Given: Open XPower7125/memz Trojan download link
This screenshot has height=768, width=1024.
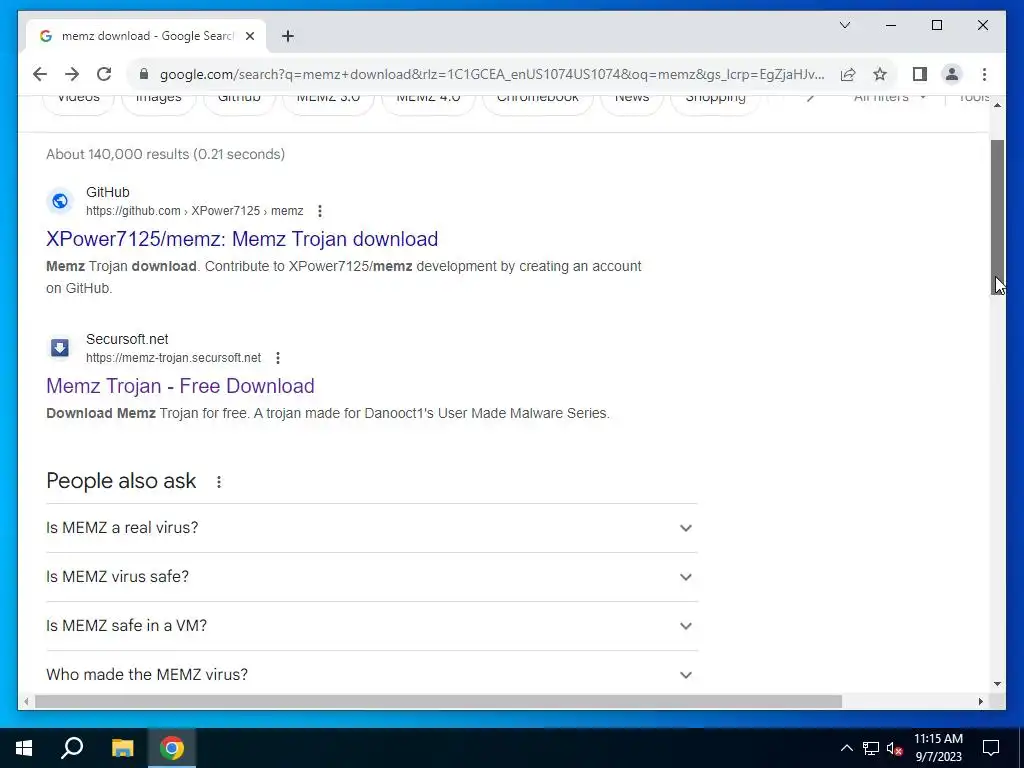Looking at the screenshot, I should pyautogui.click(x=242, y=239).
